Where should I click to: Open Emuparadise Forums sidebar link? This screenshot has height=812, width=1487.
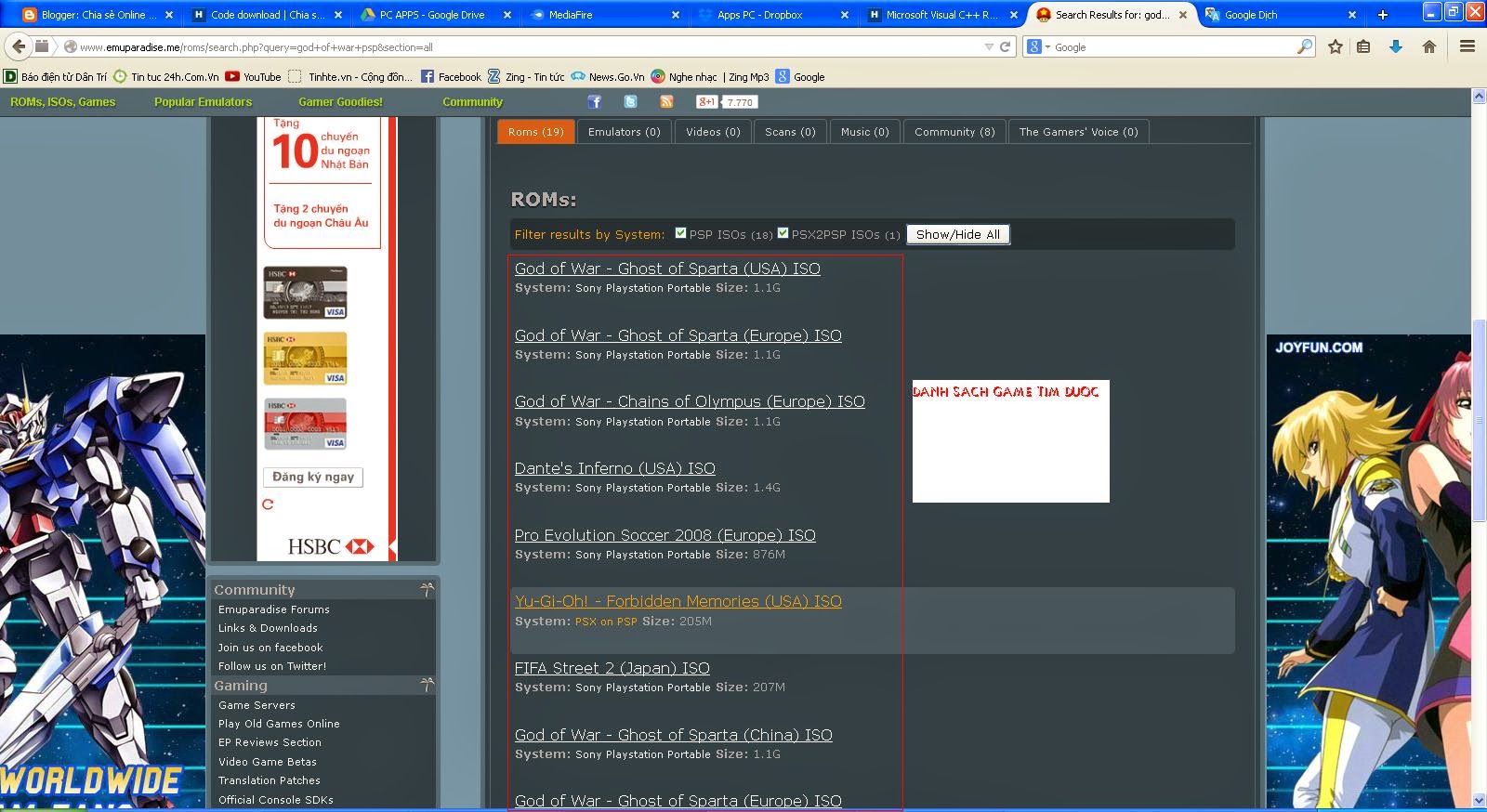coord(274,609)
